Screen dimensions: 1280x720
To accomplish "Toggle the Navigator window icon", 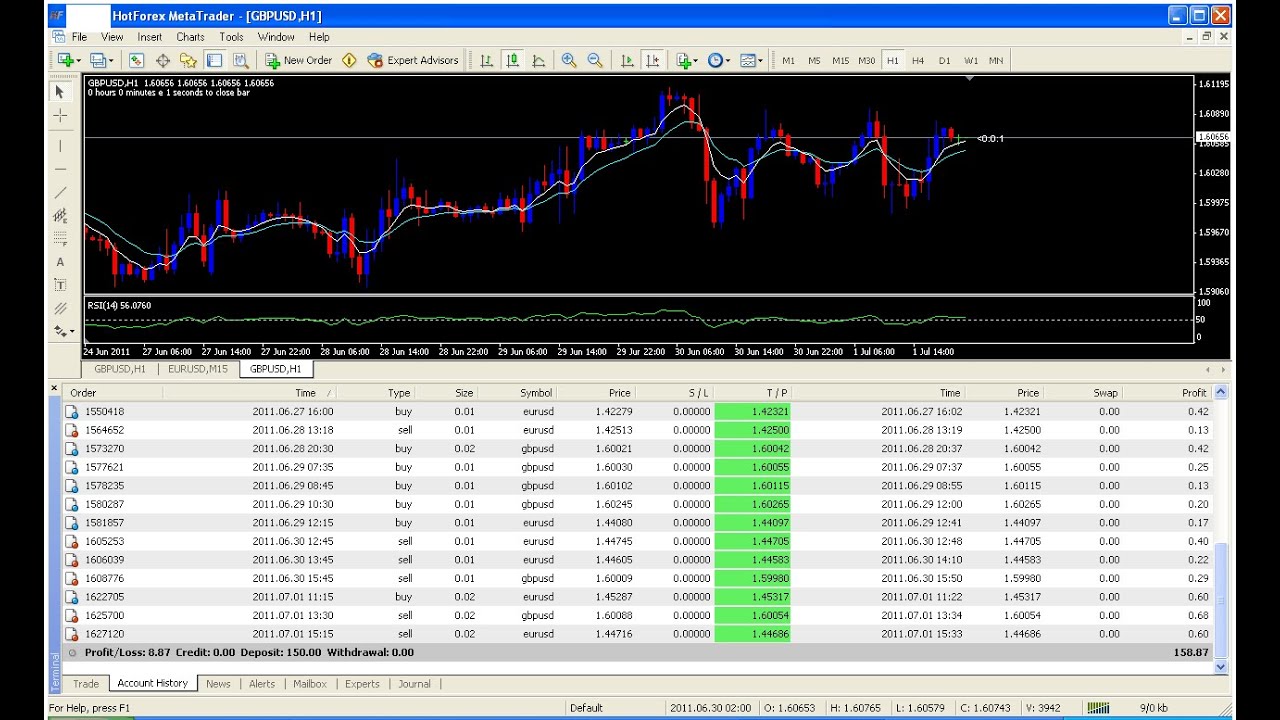I will click(x=188, y=60).
